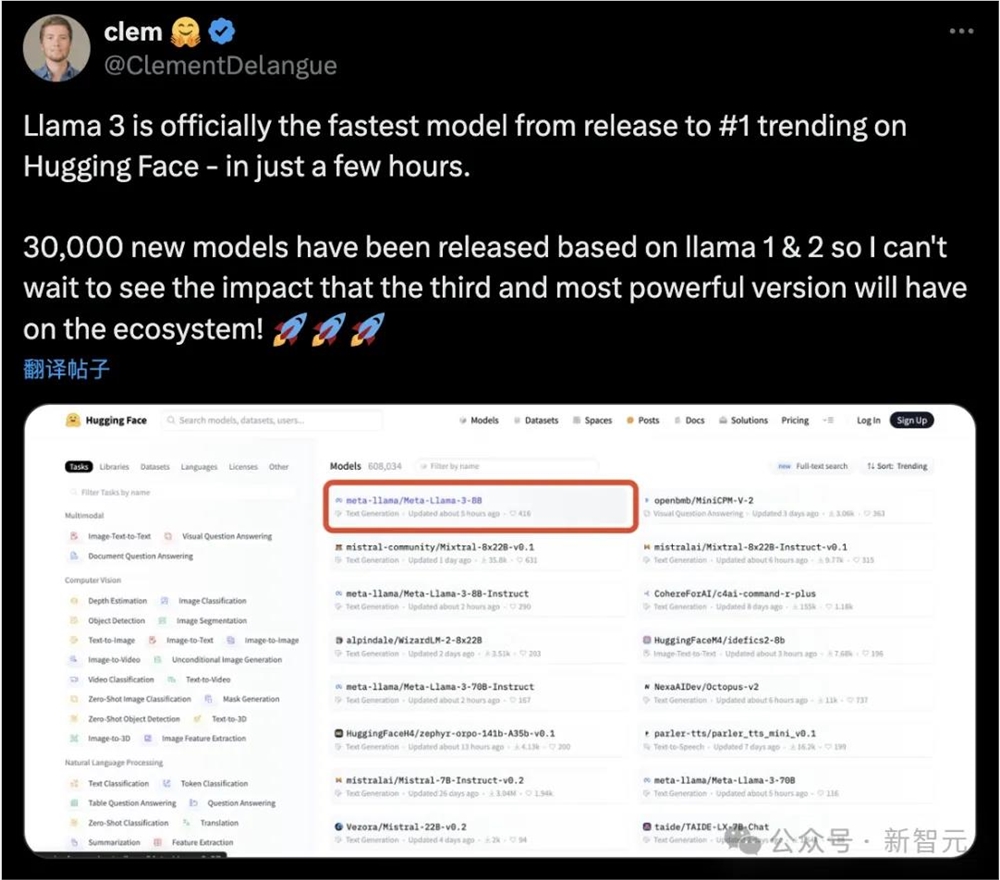1000x880 pixels.
Task: Open Spaces in top navigation
Action: [592, 420]
